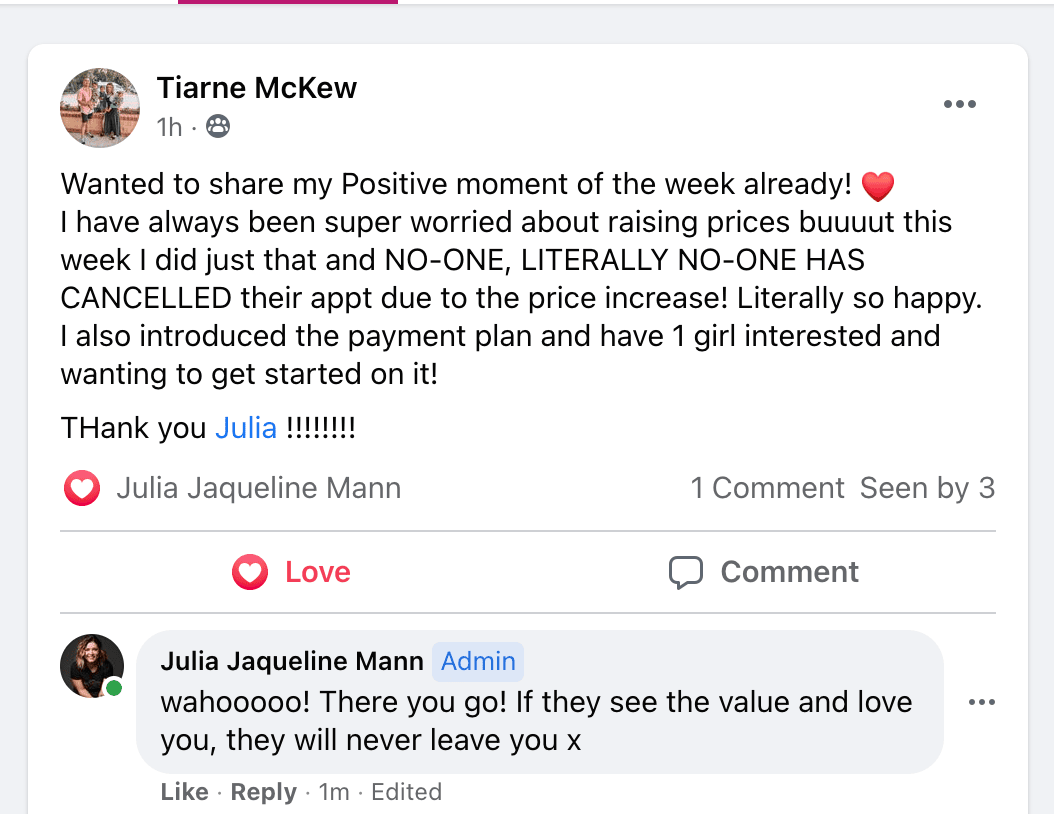Toggle the Love reaction on the post

coord(291,572)
